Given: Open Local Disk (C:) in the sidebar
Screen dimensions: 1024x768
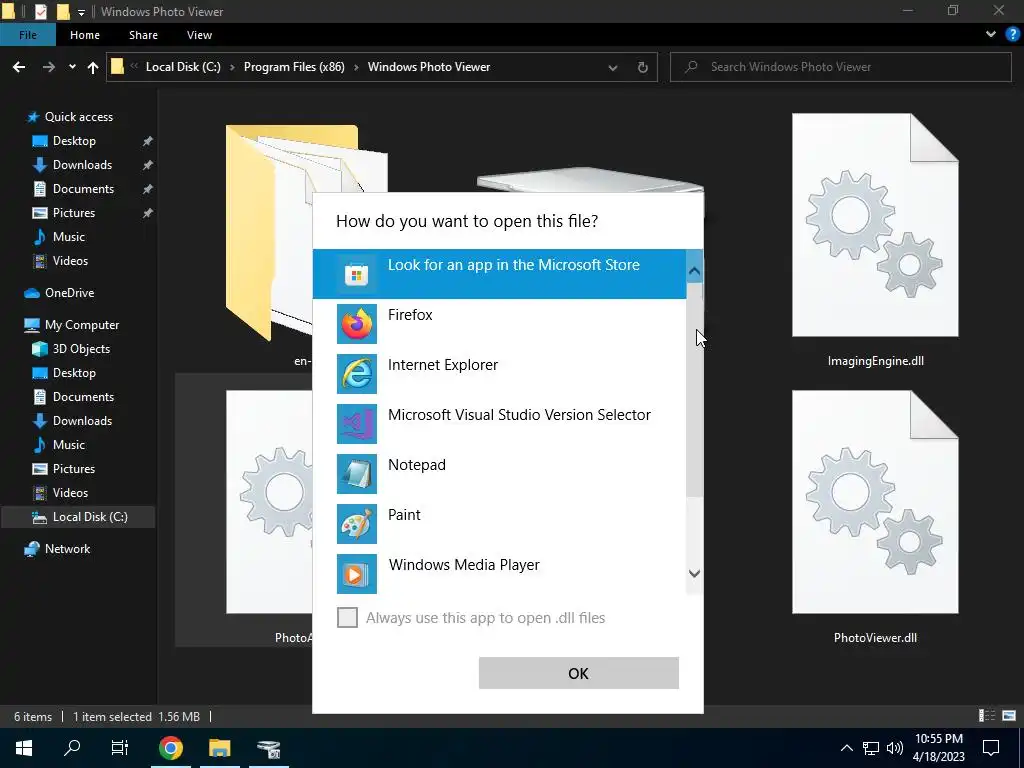Looking at the screenshot, I should click(90, 517).
